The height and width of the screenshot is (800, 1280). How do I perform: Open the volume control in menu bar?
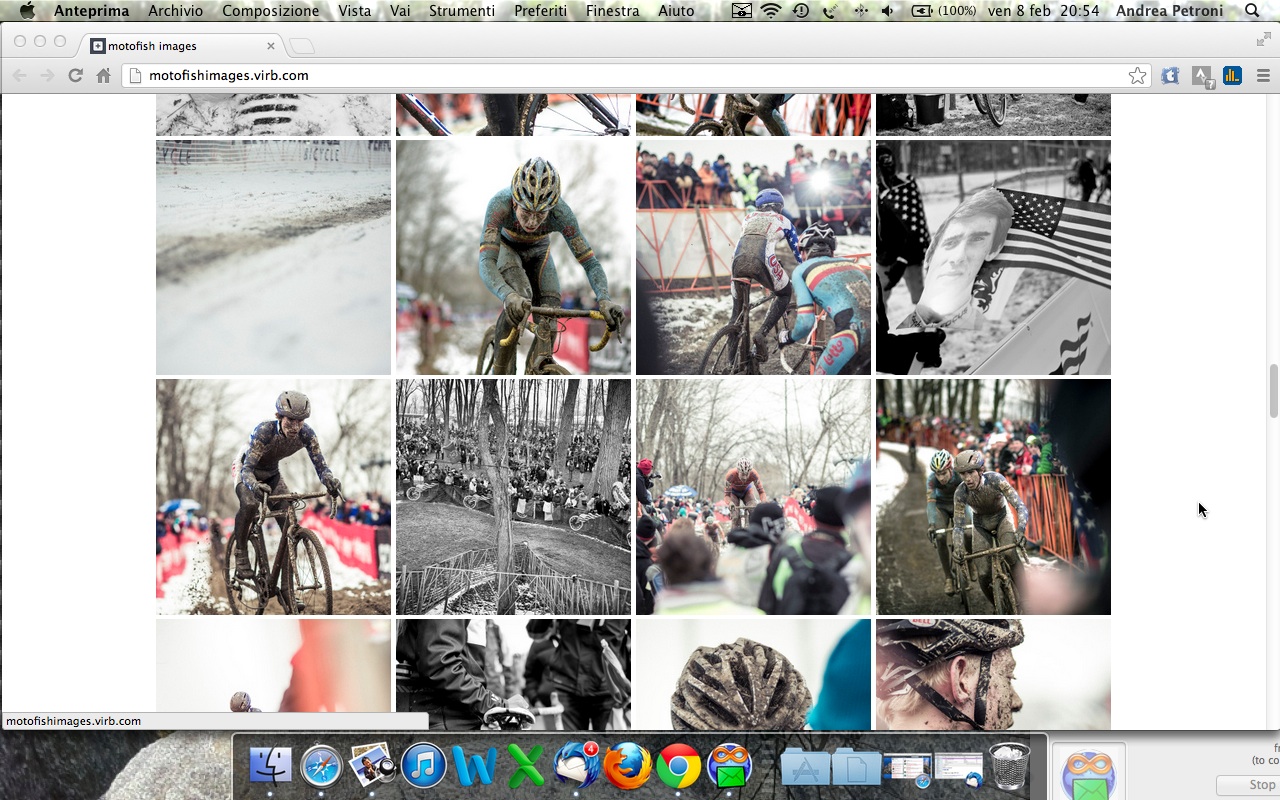tap(888, 11)
